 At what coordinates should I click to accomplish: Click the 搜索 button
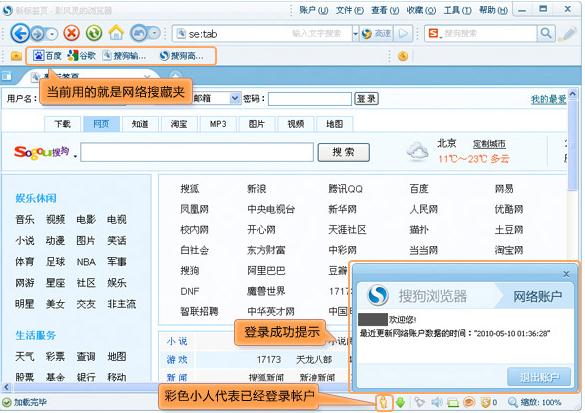344,152
